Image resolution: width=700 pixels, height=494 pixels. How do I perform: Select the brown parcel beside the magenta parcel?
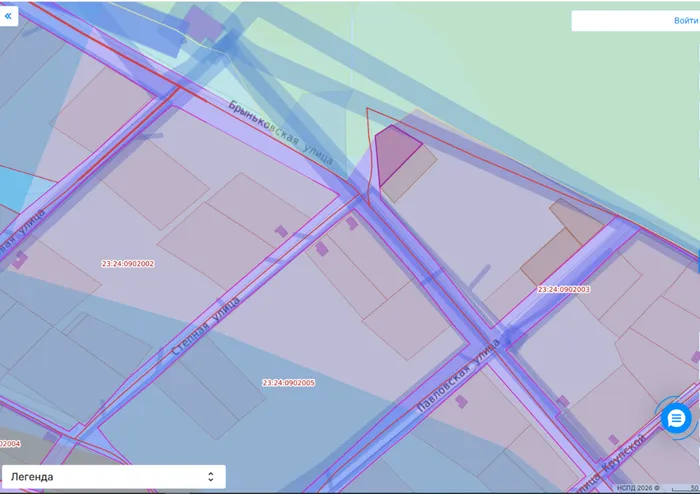tap(411, 176)
